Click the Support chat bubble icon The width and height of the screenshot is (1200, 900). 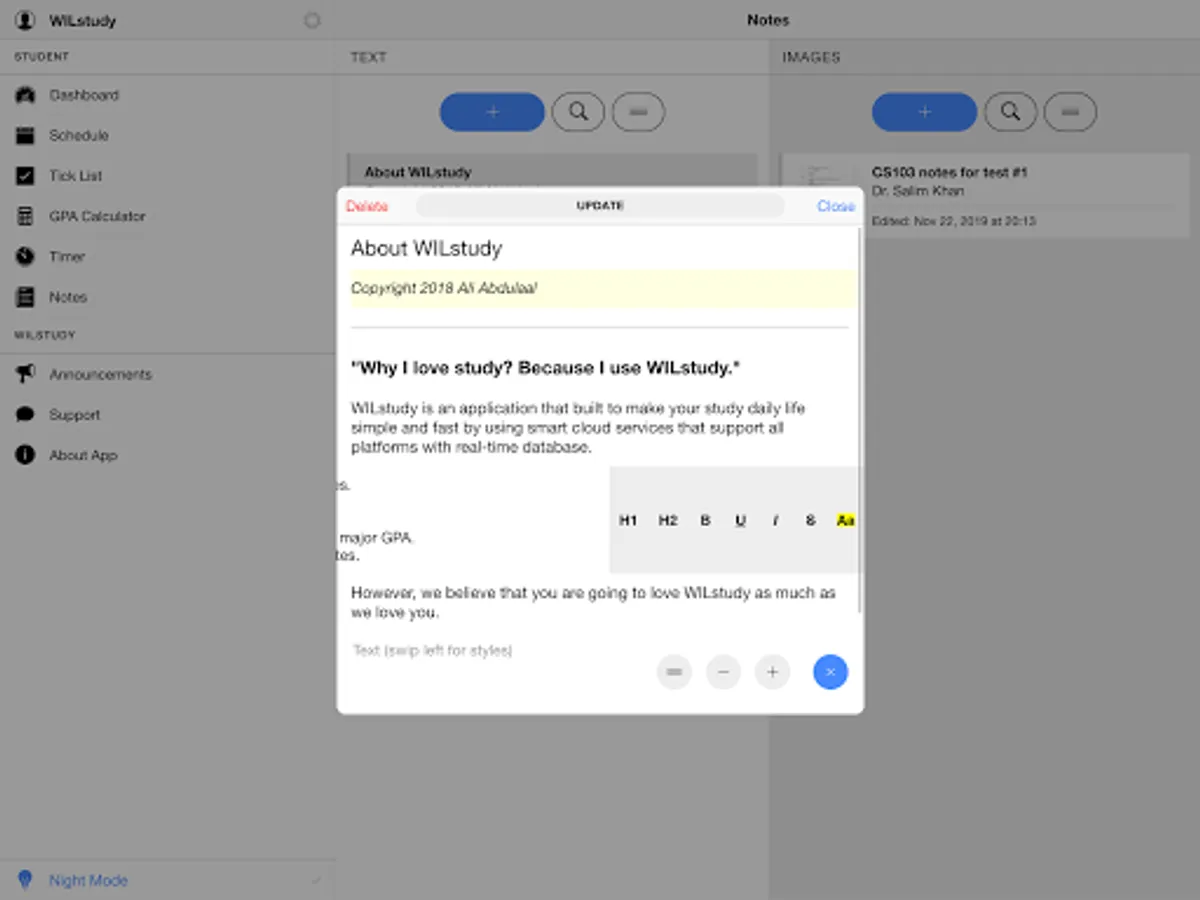[25, 415]
